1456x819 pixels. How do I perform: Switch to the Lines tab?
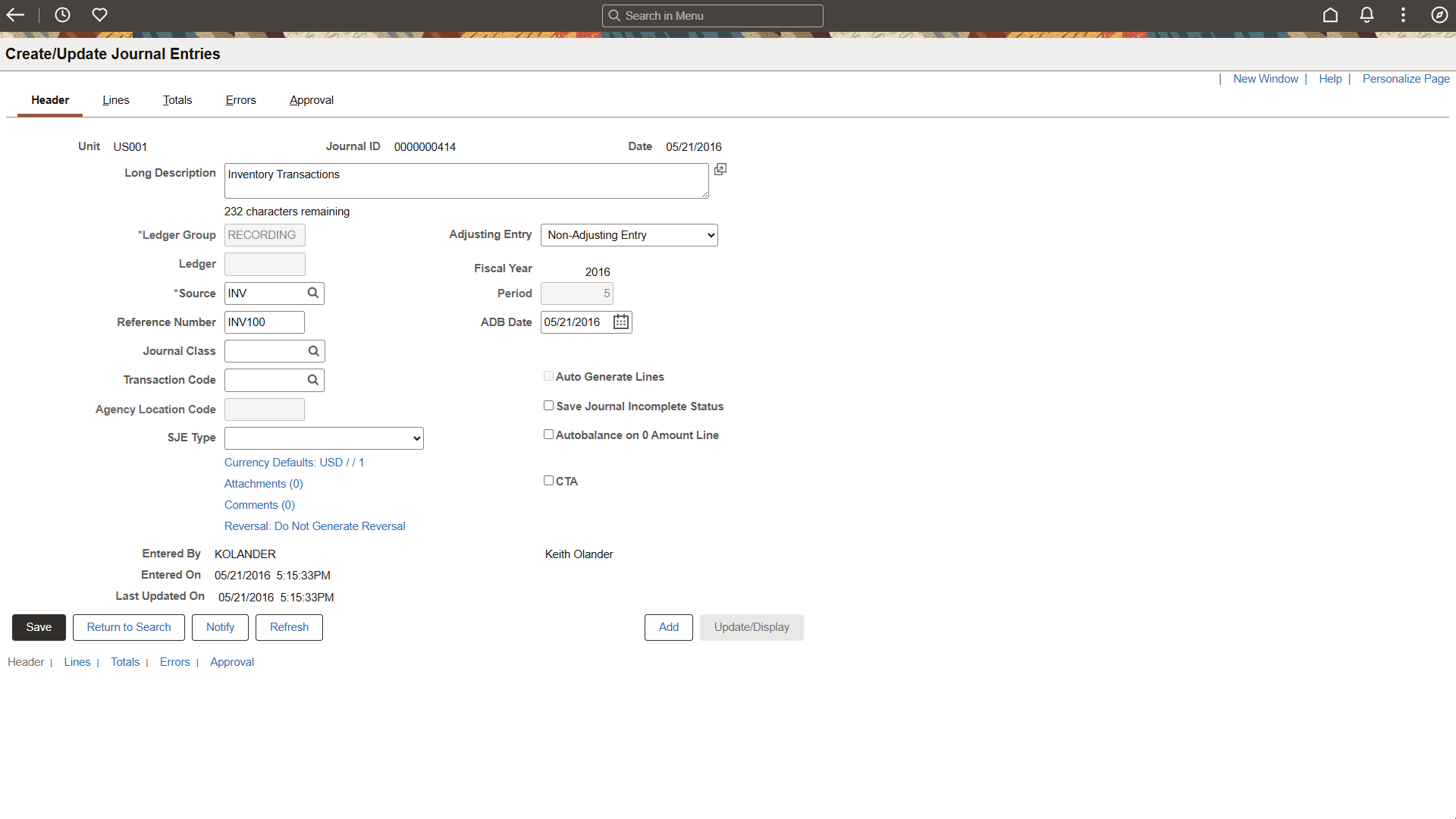116,100
